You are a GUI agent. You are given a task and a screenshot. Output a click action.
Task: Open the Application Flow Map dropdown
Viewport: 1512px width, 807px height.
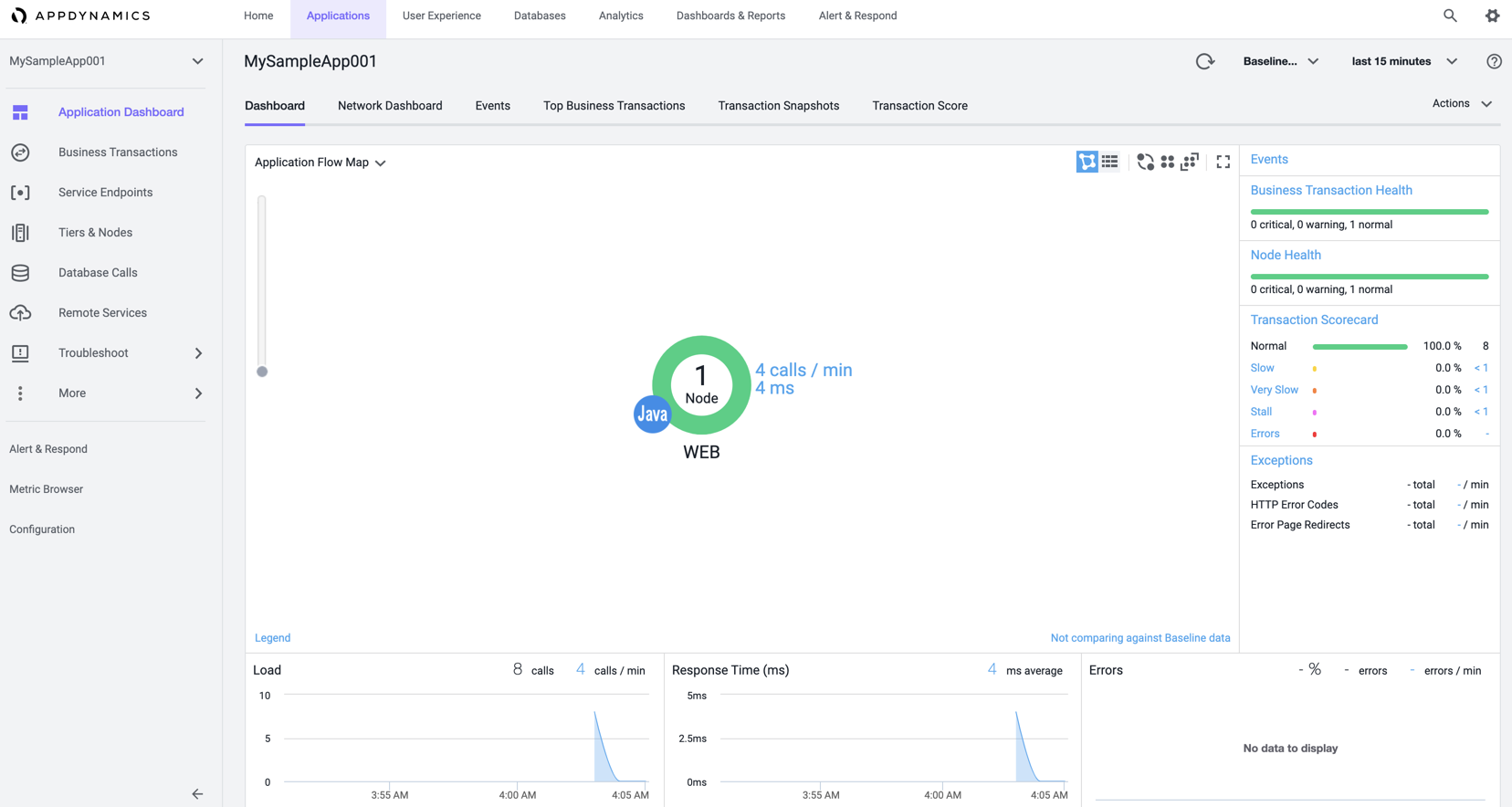click(320, 162)
